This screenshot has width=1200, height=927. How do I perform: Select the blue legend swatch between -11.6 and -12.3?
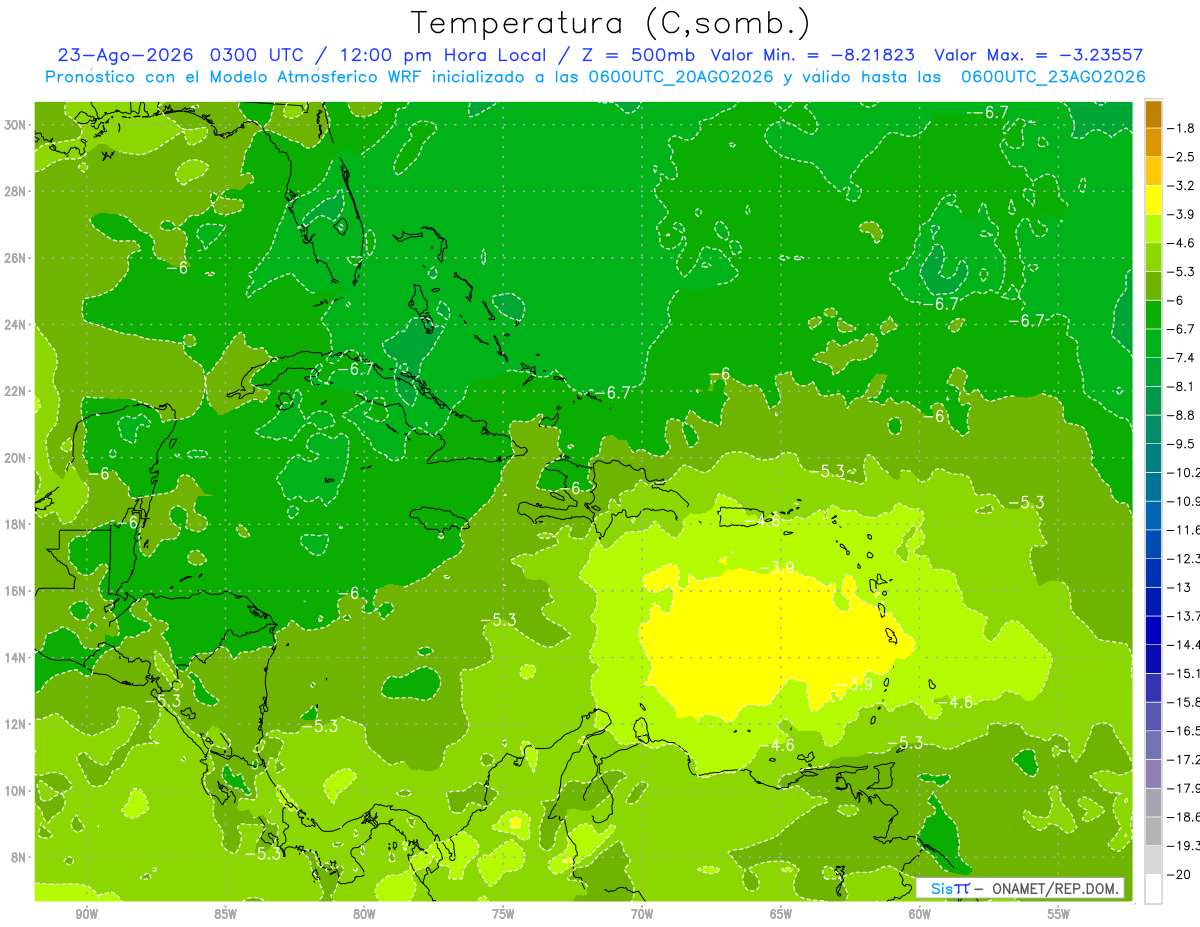[x=1153, y=544]
